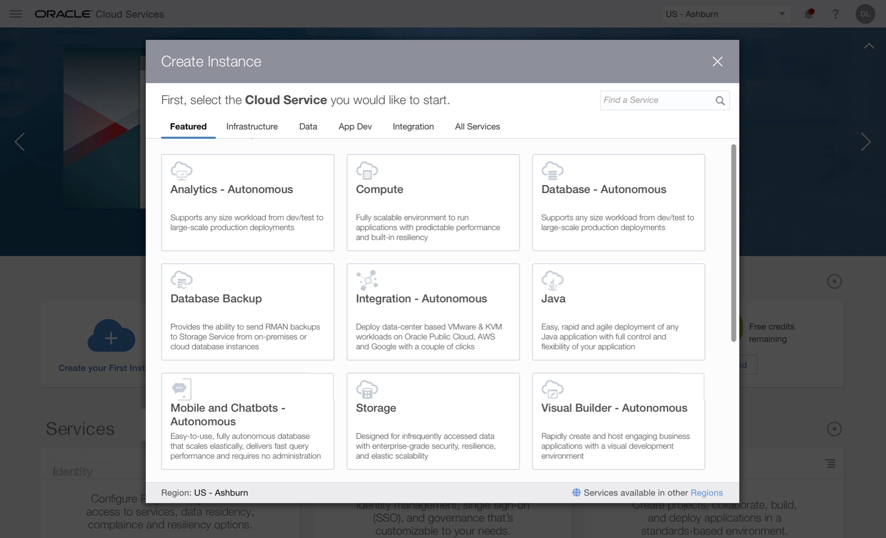Open the list menu icon in Services panel
The width and height of the screenshot is (886, 538).
tap(830, 463)
